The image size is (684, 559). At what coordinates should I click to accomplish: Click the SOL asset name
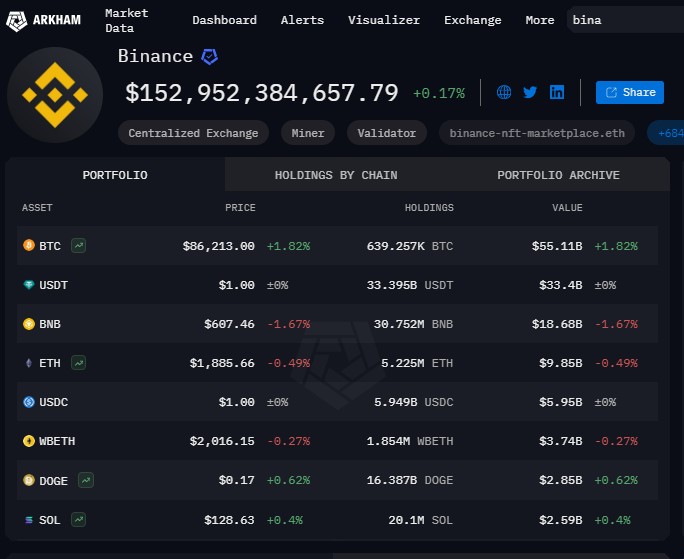[50, 520]
